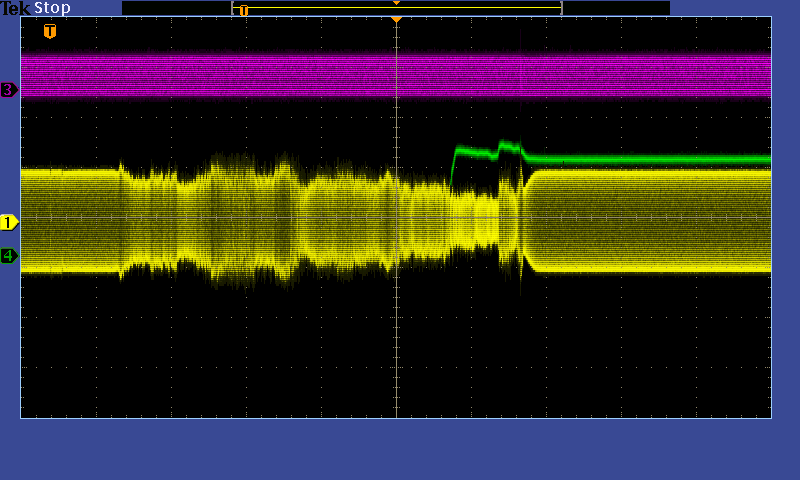
Task: Click the orange trigger position triangle atop the graticule
Action: tap(396, 19)
